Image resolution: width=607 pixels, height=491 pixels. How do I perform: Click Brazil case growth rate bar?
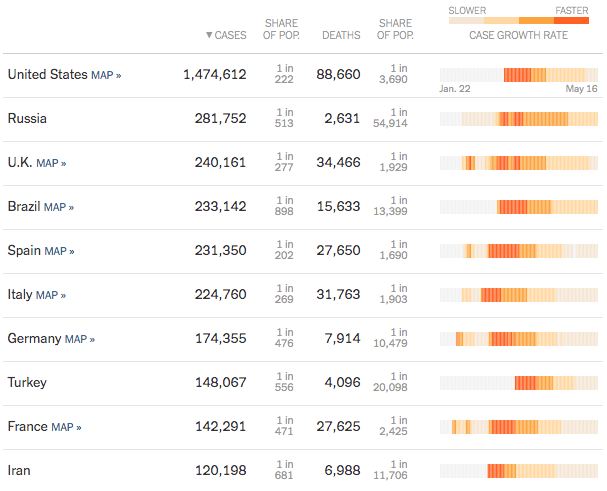519,207
